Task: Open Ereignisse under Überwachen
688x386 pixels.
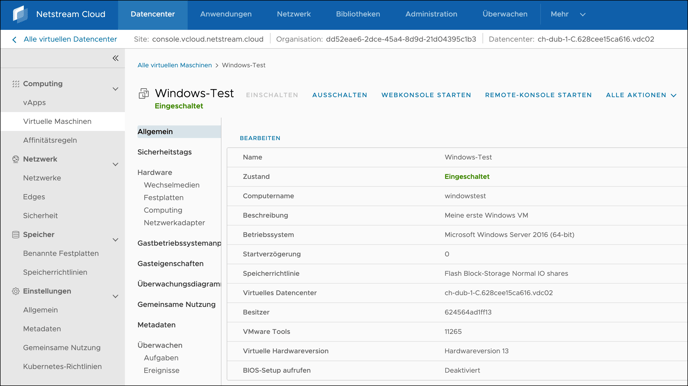Action: tap(161, 371)
